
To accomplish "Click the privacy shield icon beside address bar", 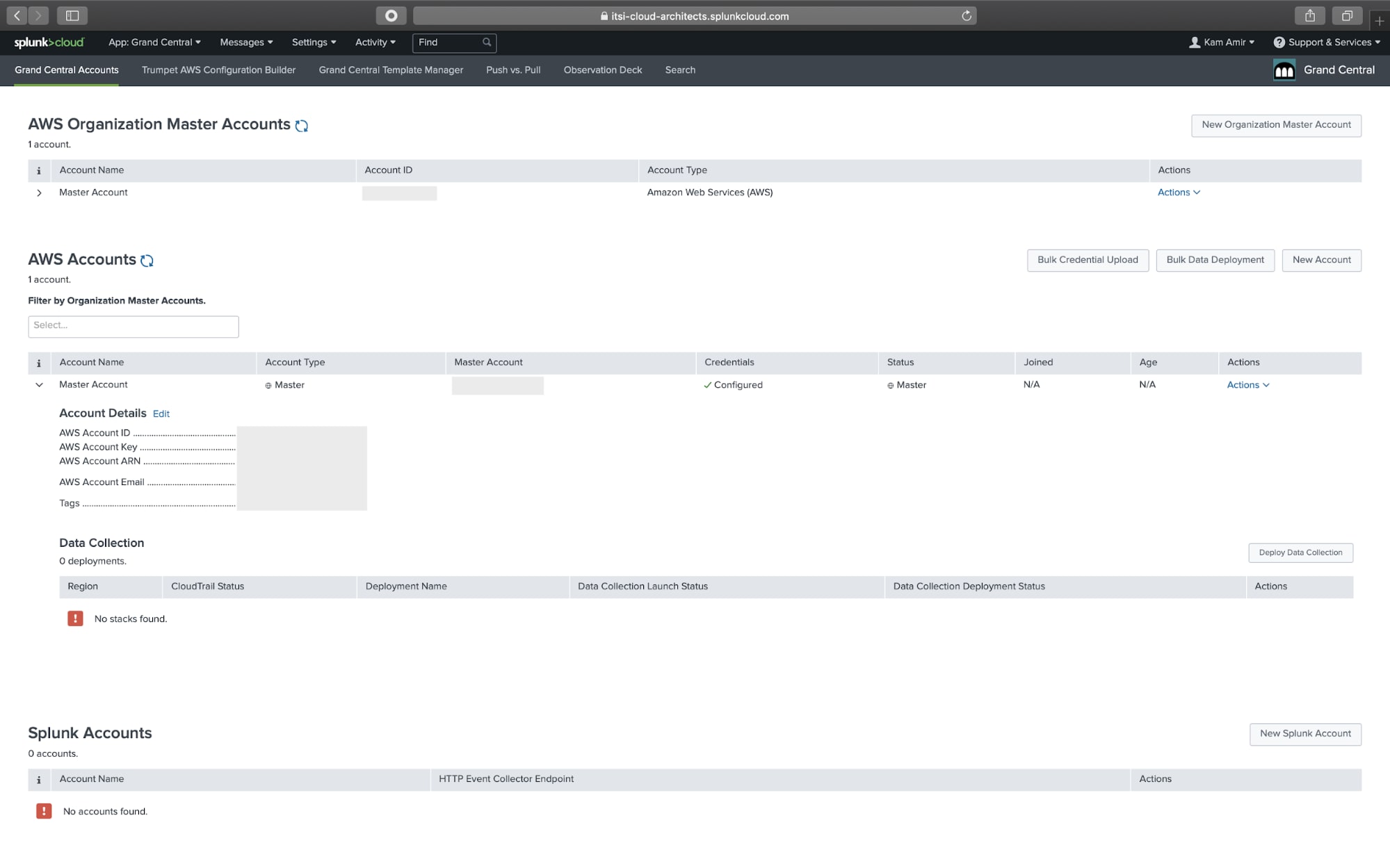I will tap(391, 15).
